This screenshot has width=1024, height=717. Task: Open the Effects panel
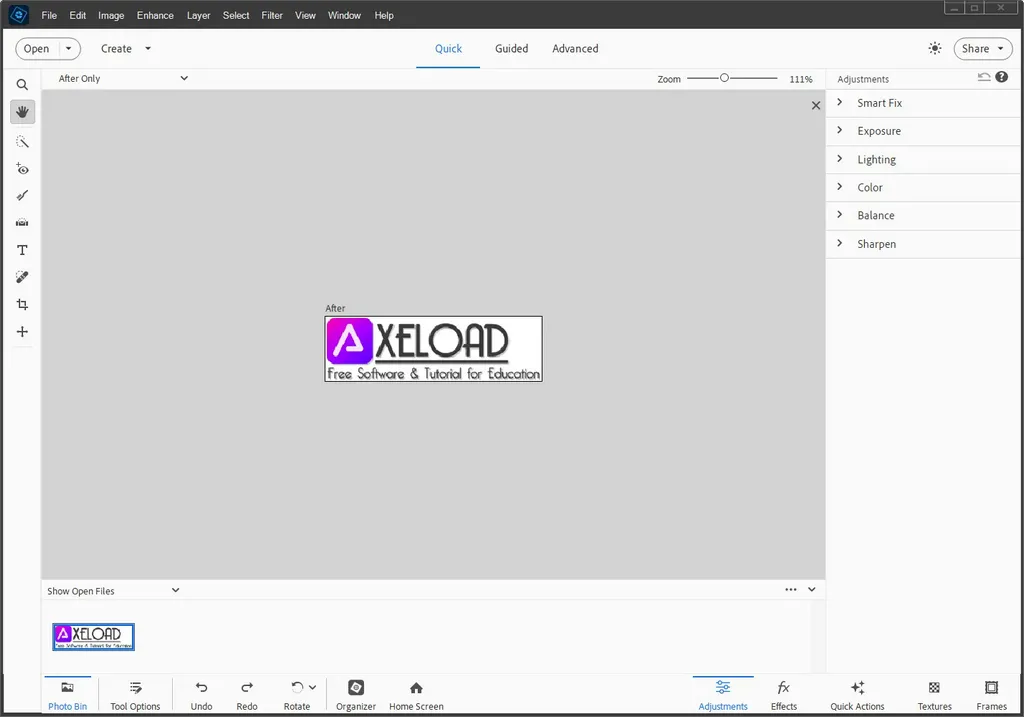point(784,695)
